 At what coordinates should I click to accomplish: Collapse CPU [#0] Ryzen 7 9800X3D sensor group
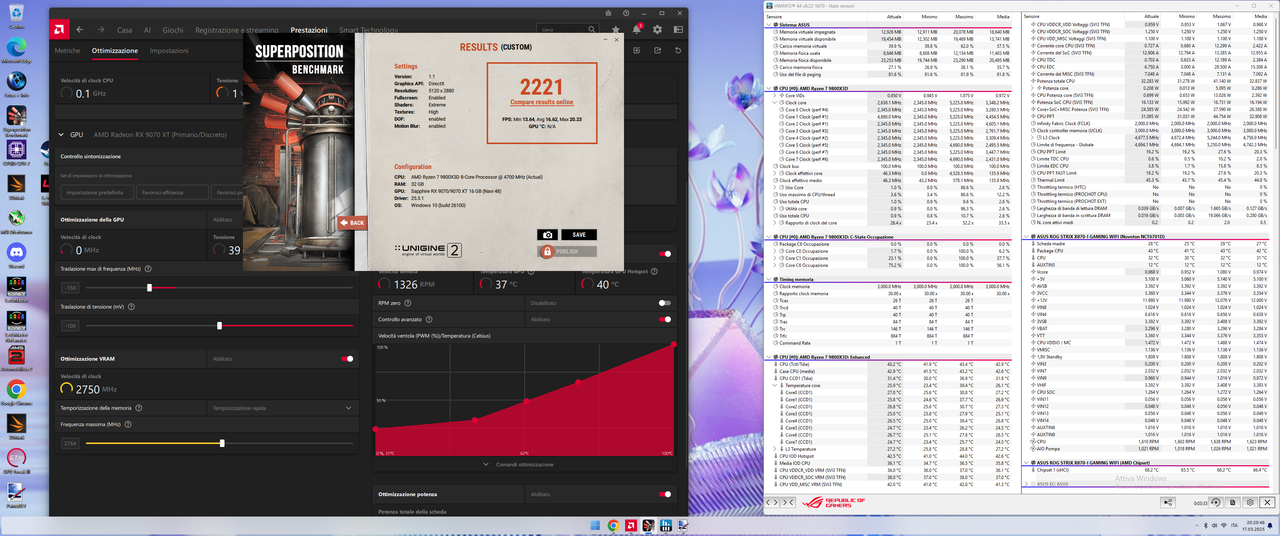point(768,88)
